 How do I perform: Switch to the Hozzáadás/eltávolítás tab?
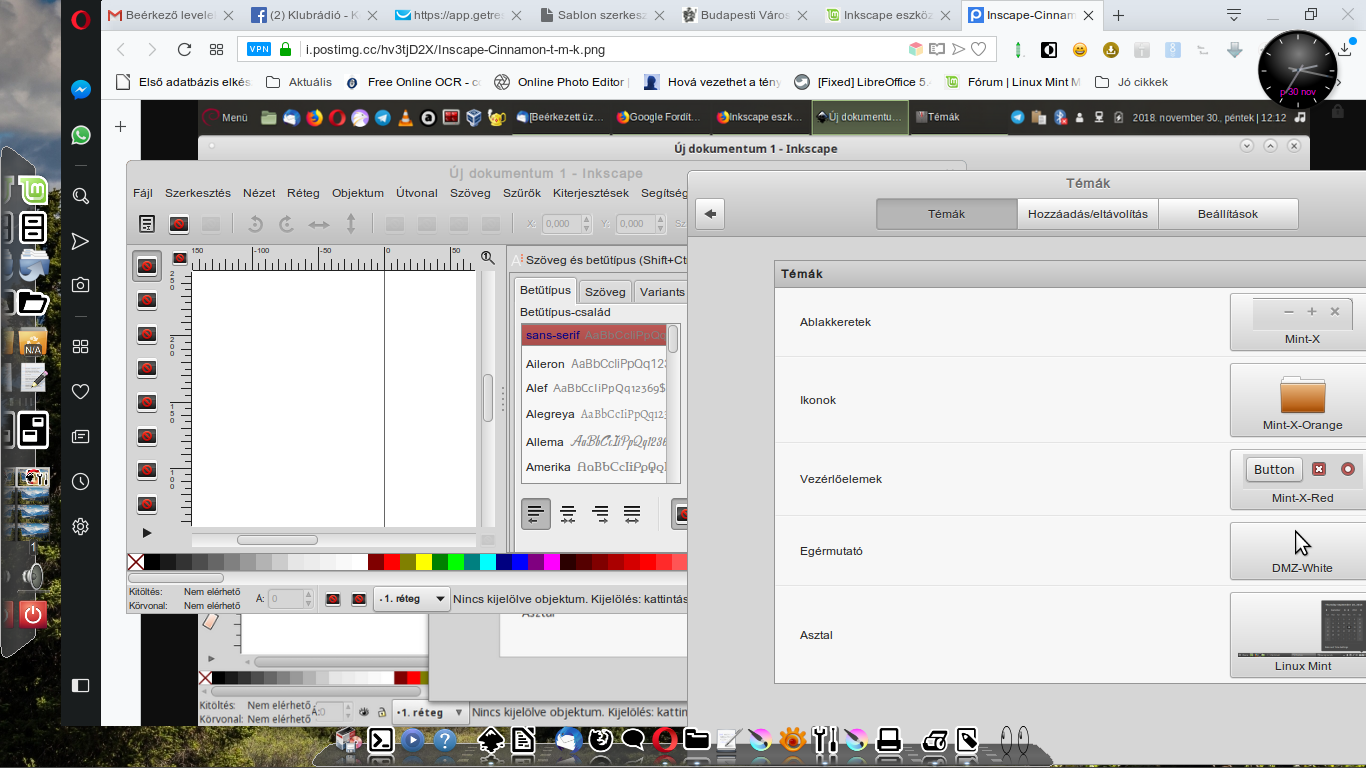tap(1087, 214)
